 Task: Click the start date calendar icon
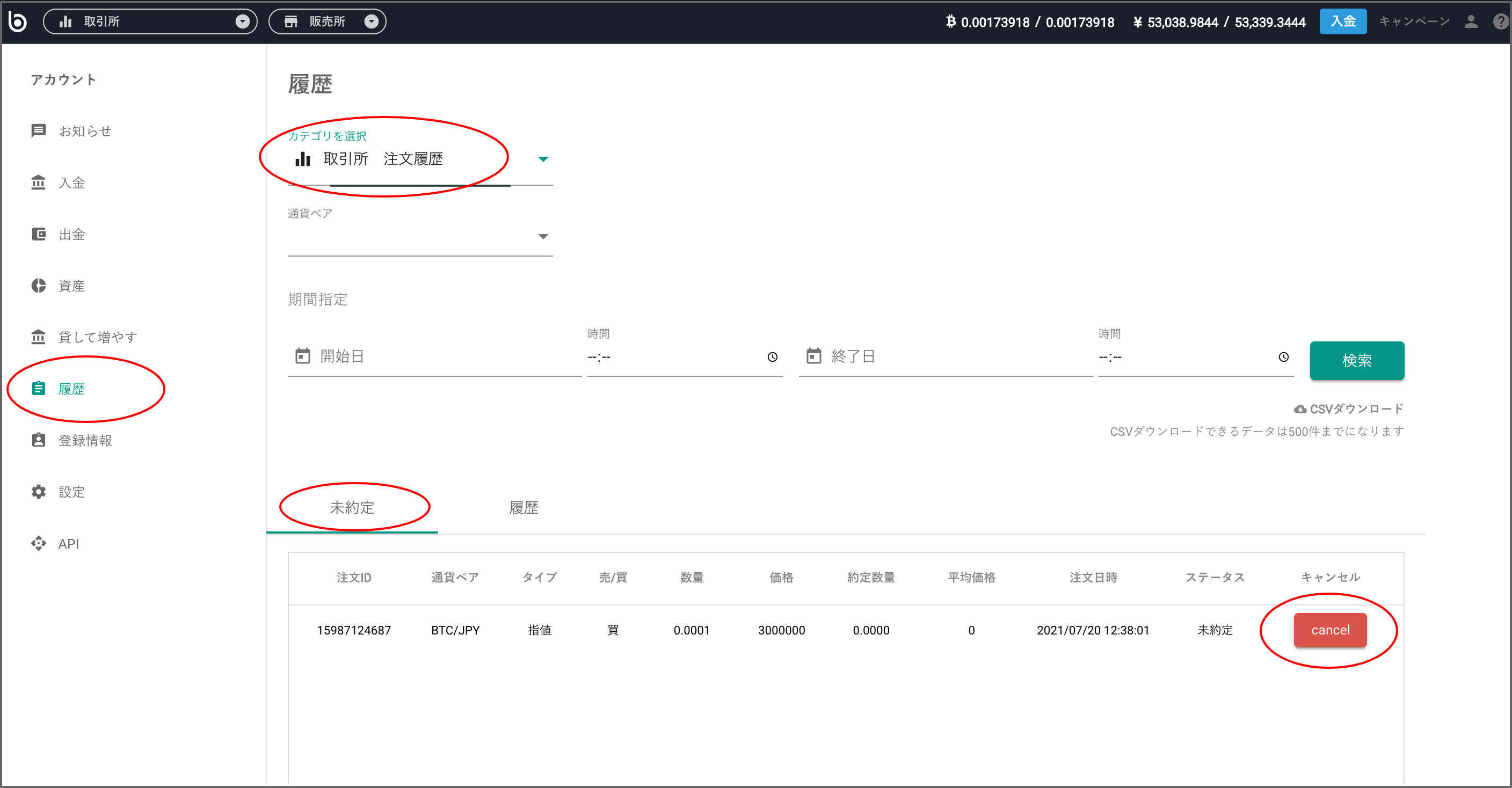(302, 355)
